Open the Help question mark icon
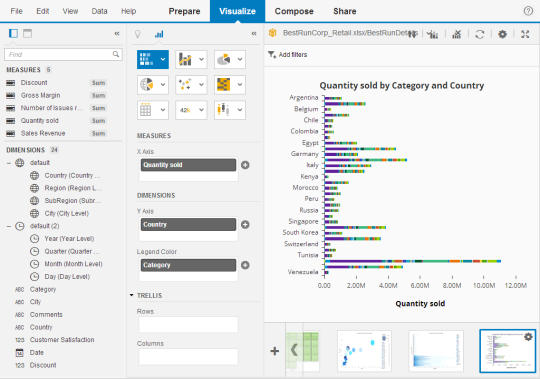This screenshot has width=540, height=379. [528, 11]
